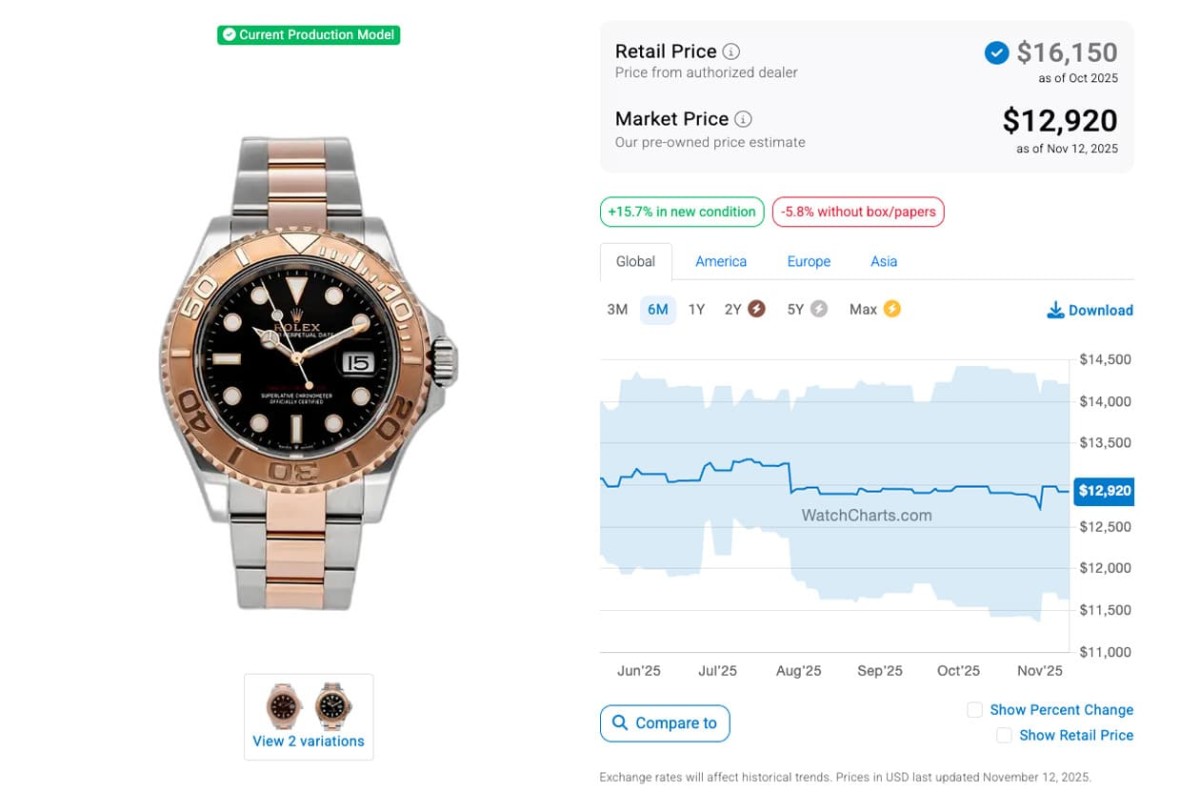Choose the 1Y time range
The image size is (1200, 793).
coord(696,310)
